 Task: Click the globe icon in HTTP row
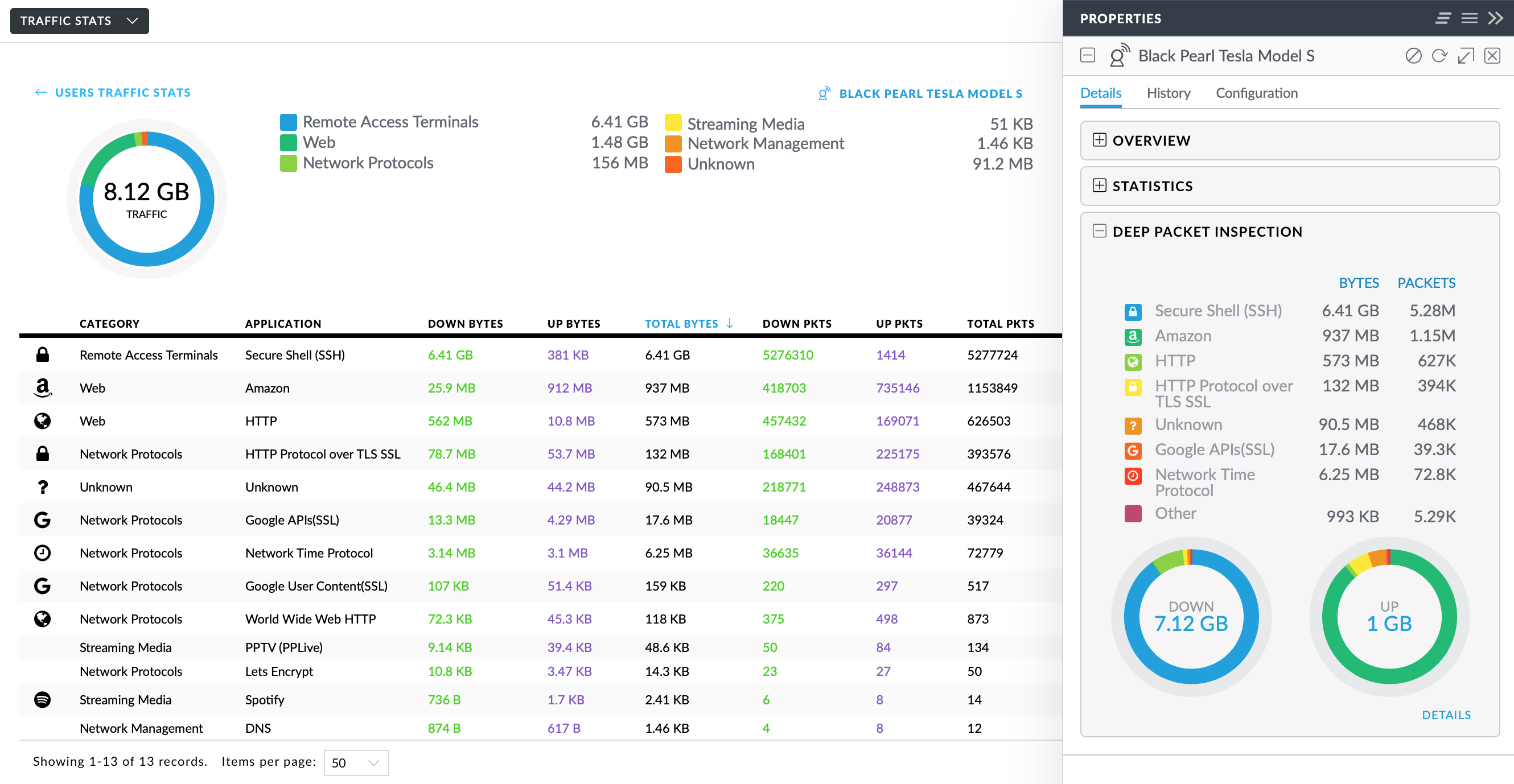click(x=42, y=420)
